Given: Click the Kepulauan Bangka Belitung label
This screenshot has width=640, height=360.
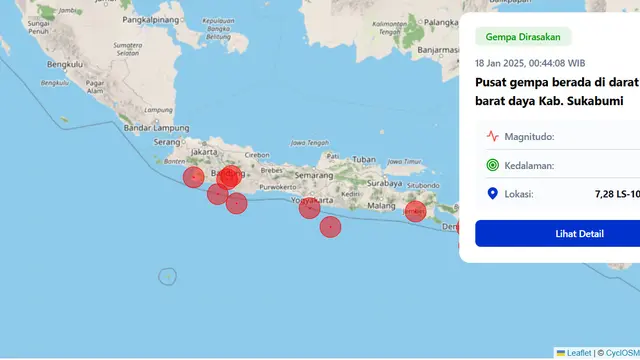Looking at the screenshot, I should [x=218, y=29].
